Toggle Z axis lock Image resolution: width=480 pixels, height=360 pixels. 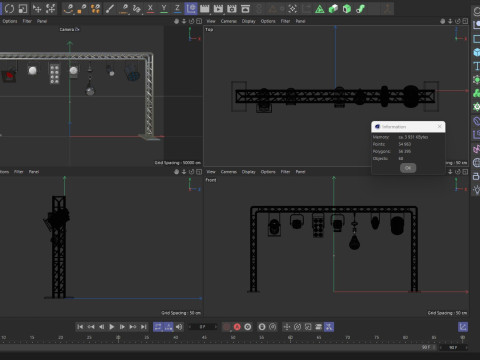[177, 9]
